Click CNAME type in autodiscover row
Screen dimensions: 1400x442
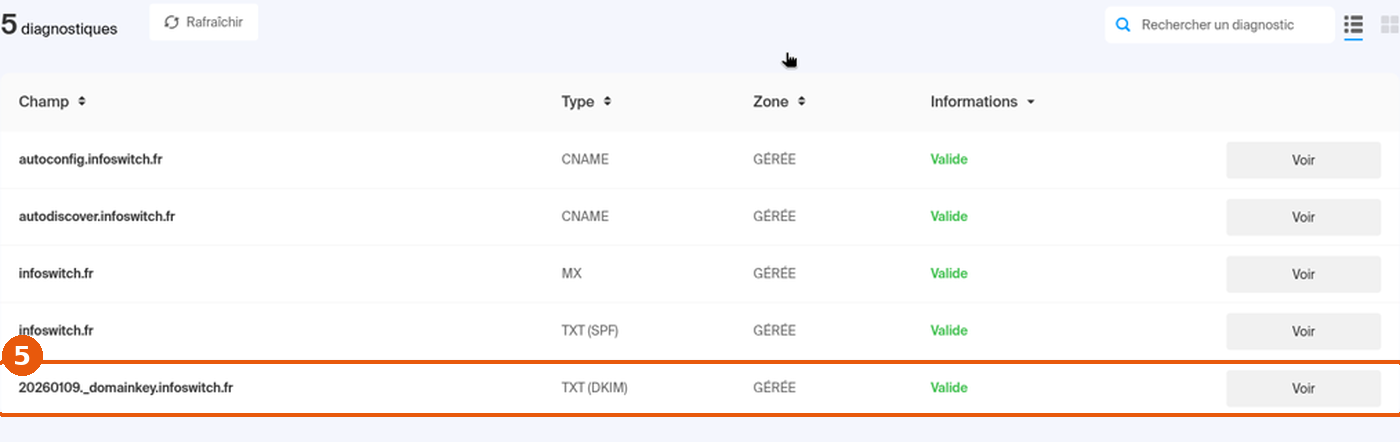point(585,216)
